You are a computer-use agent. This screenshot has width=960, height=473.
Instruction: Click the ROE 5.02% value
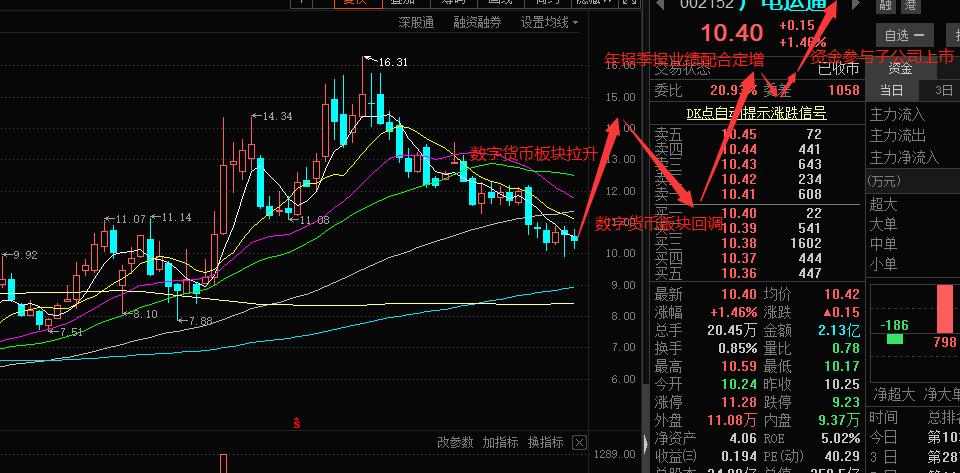(839, 438)
